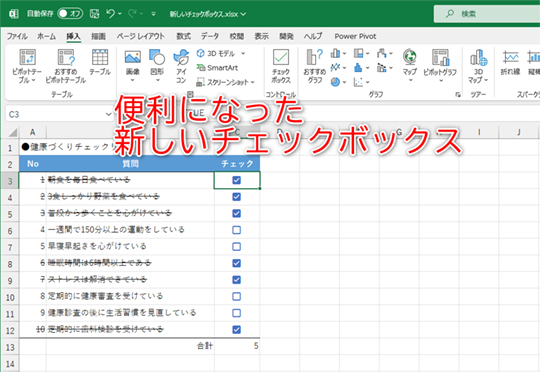540x372 pixels.
Task: Switch to the Developer tab
Action: [x=286, y=36]
